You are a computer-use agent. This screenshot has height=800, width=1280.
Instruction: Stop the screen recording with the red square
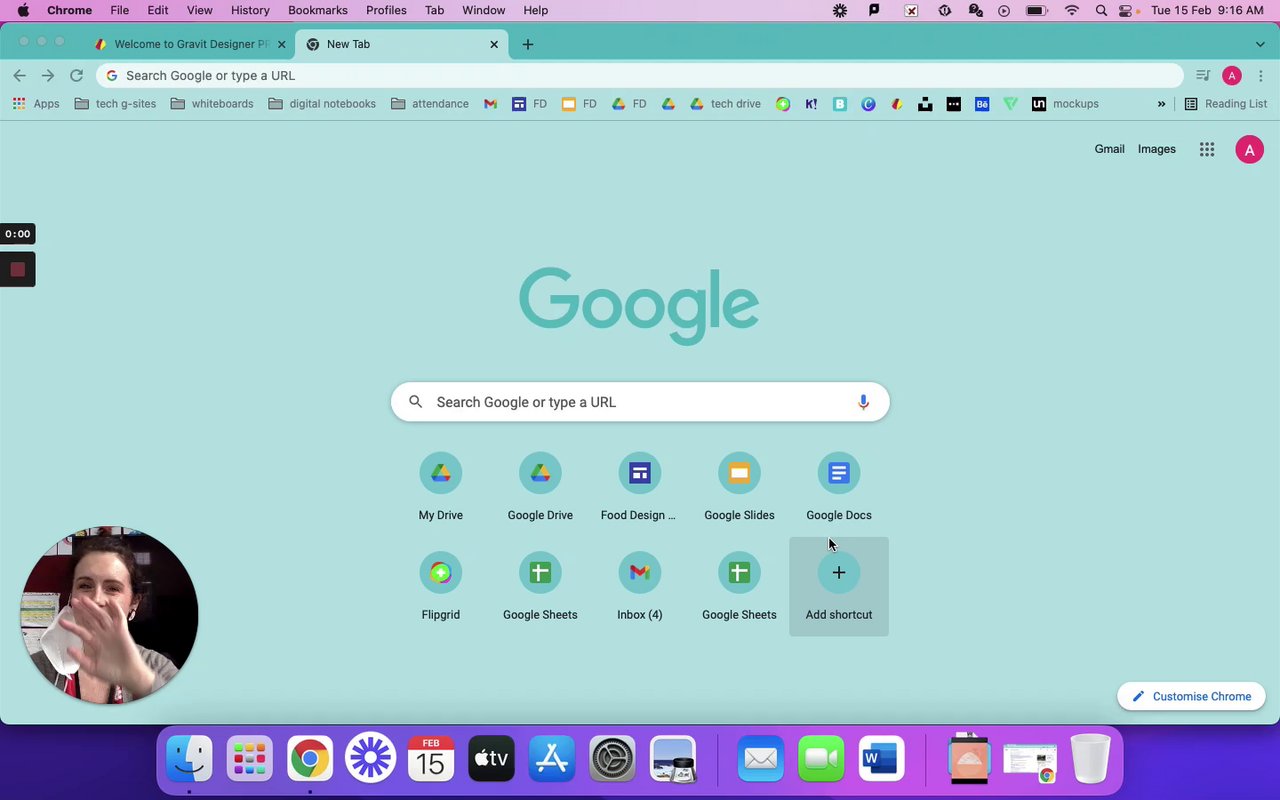coord(17,269)
